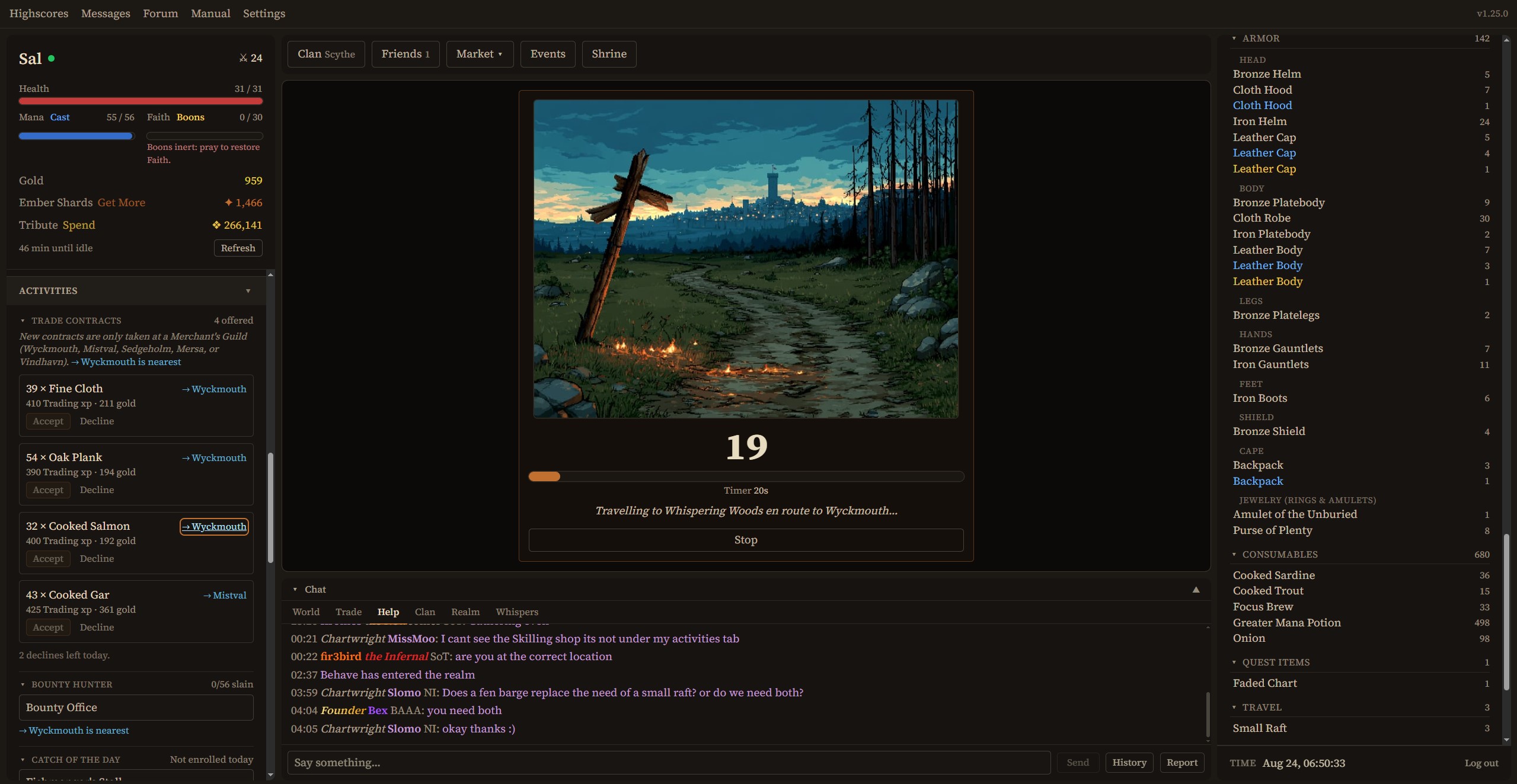
Task: Open the Friends list
Action: tap(405, 54)
